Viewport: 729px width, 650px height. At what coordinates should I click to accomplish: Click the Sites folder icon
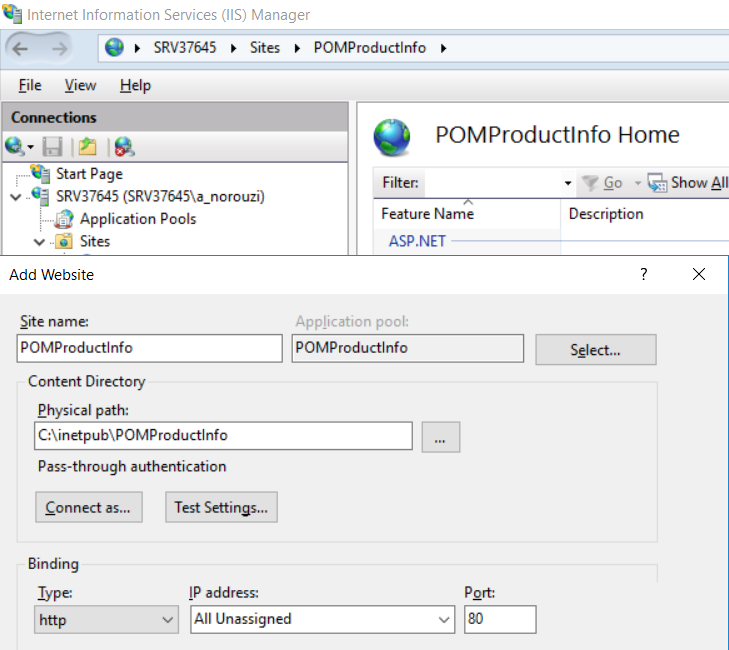pyautogui.click(x=64, y=241)
